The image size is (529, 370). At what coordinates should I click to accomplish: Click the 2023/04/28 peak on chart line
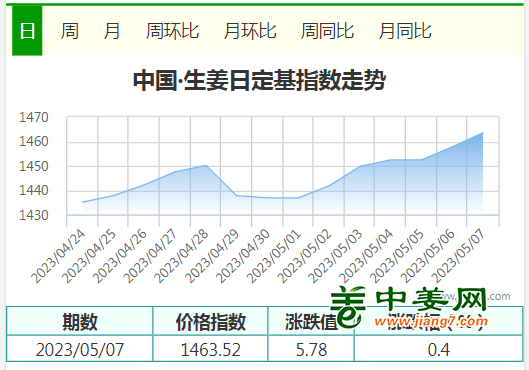pos(206,165)
